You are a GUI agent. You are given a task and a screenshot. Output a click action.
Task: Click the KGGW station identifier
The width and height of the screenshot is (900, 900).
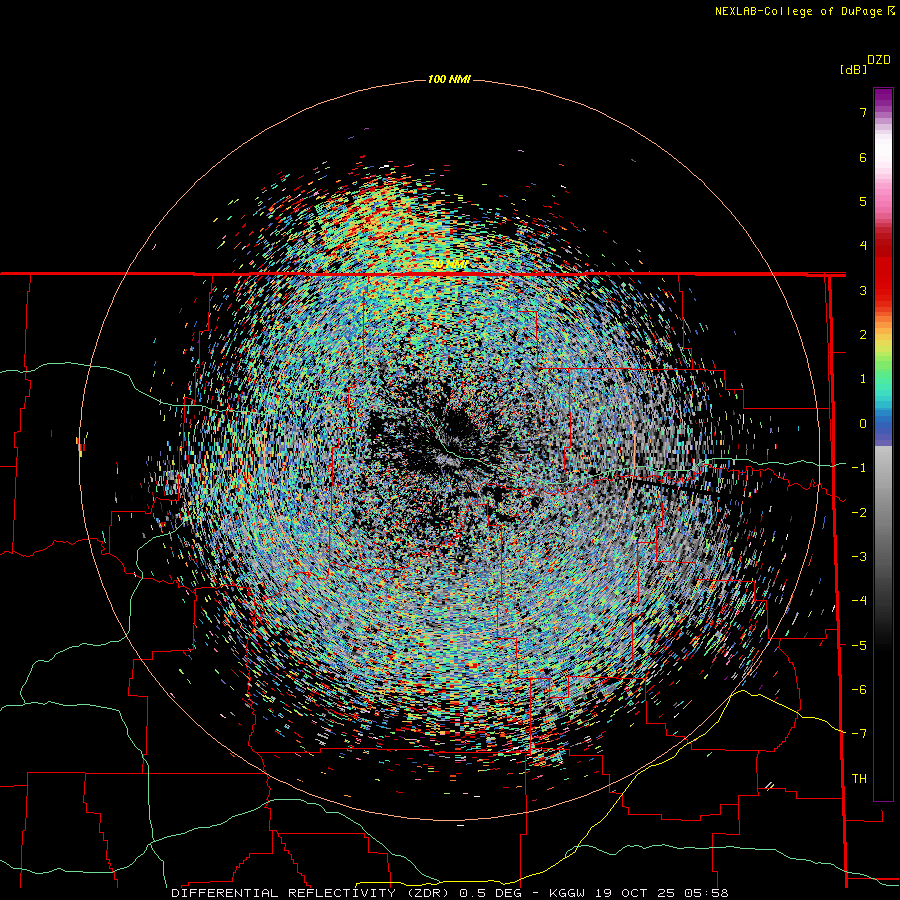pos(568,893)
